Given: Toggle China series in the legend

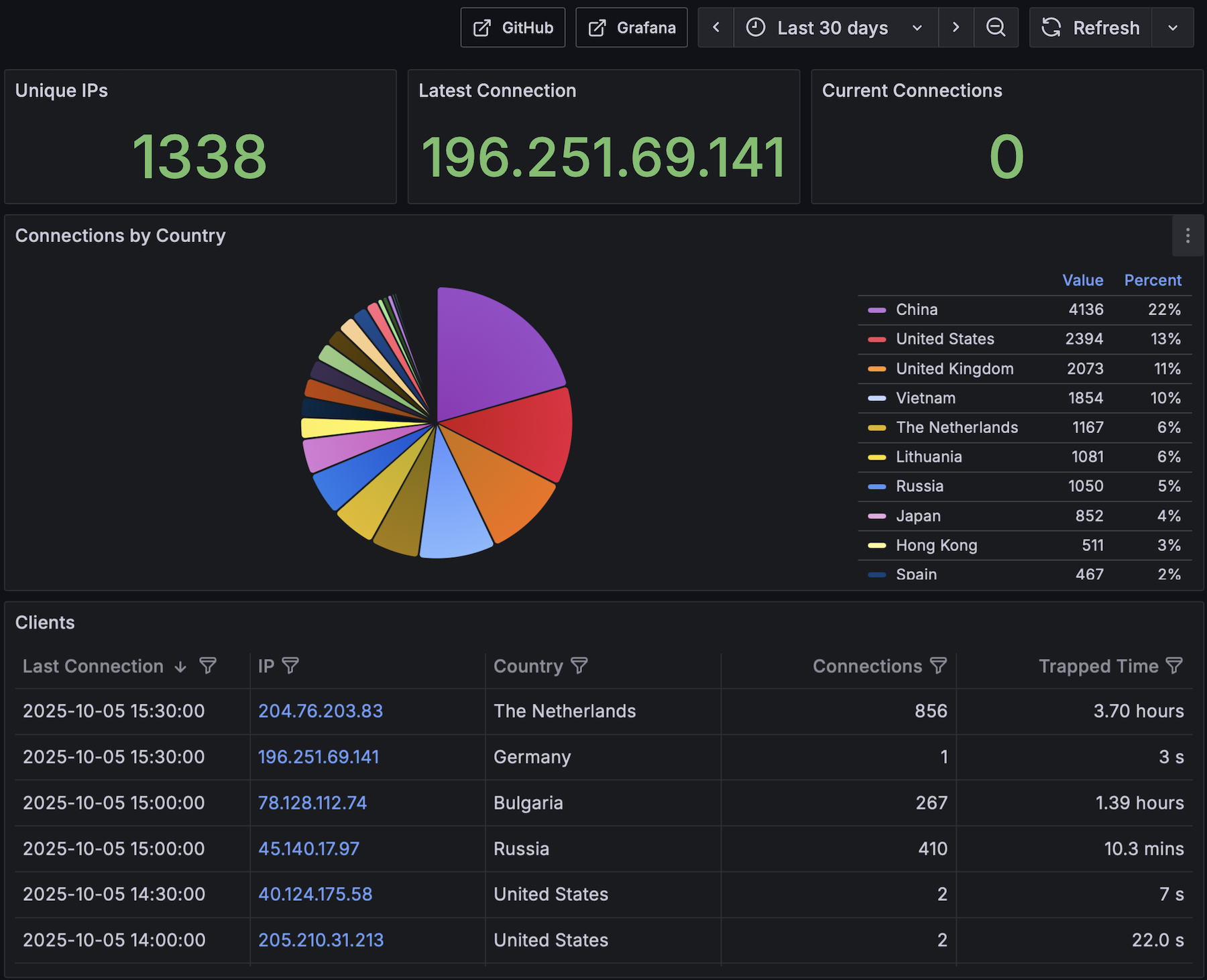Looking at the screenshot, I should pyautogui.click(x=916, y=310).
